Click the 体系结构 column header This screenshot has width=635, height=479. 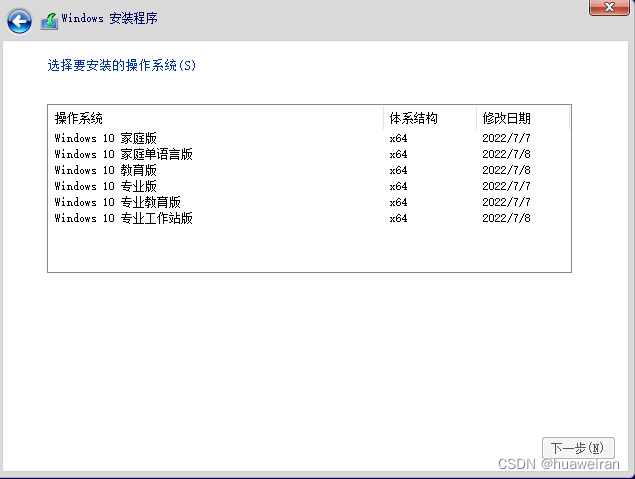point(430,118)
